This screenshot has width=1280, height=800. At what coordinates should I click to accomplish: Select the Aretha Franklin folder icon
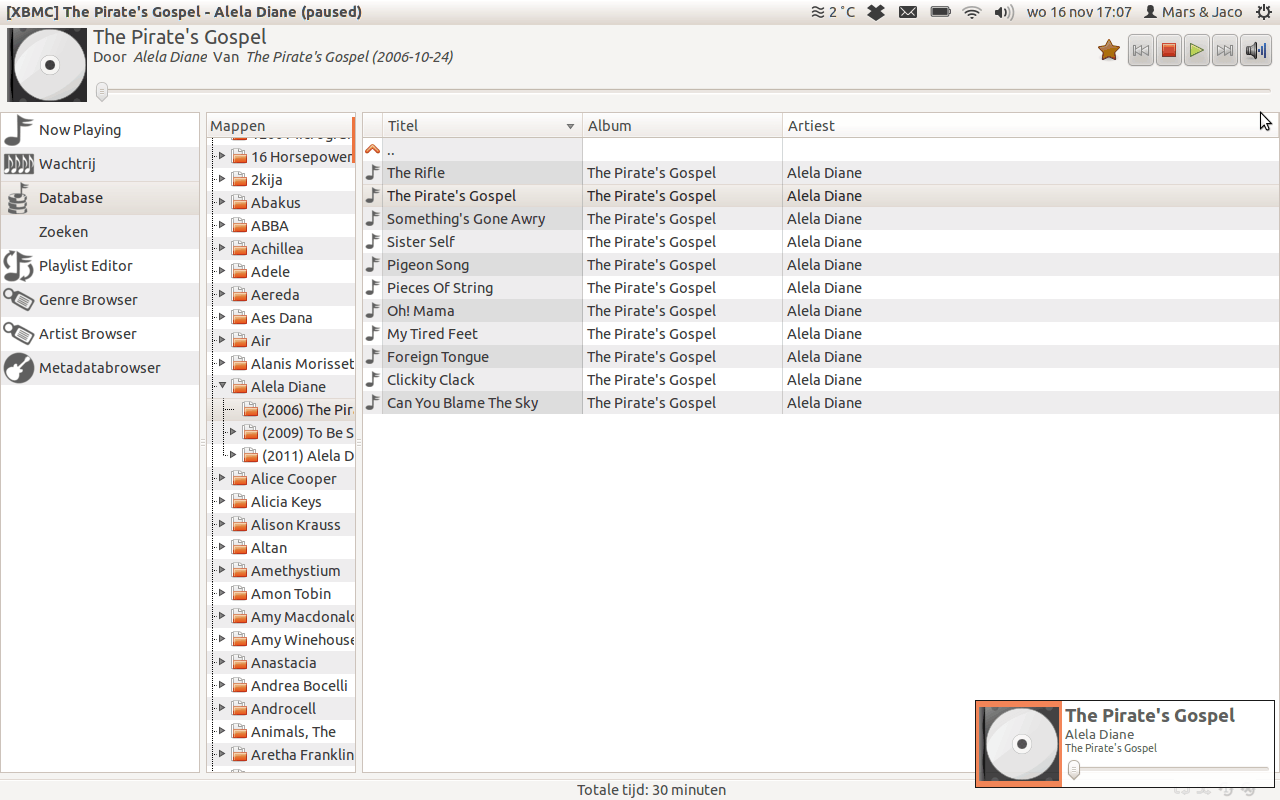coord(239,754)
